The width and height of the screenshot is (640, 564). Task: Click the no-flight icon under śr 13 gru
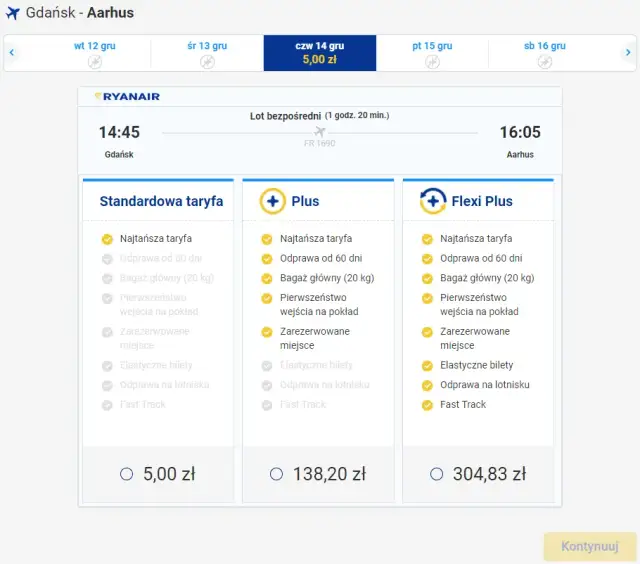click(207, 62)
